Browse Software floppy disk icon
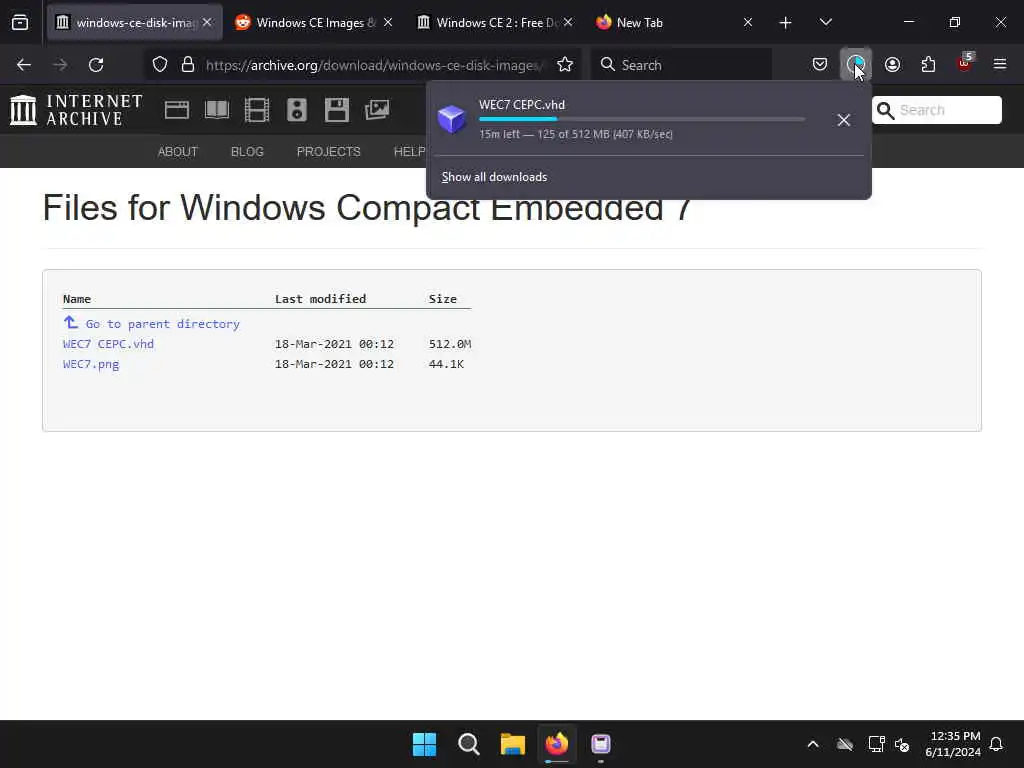 click(x=337, y=110)
